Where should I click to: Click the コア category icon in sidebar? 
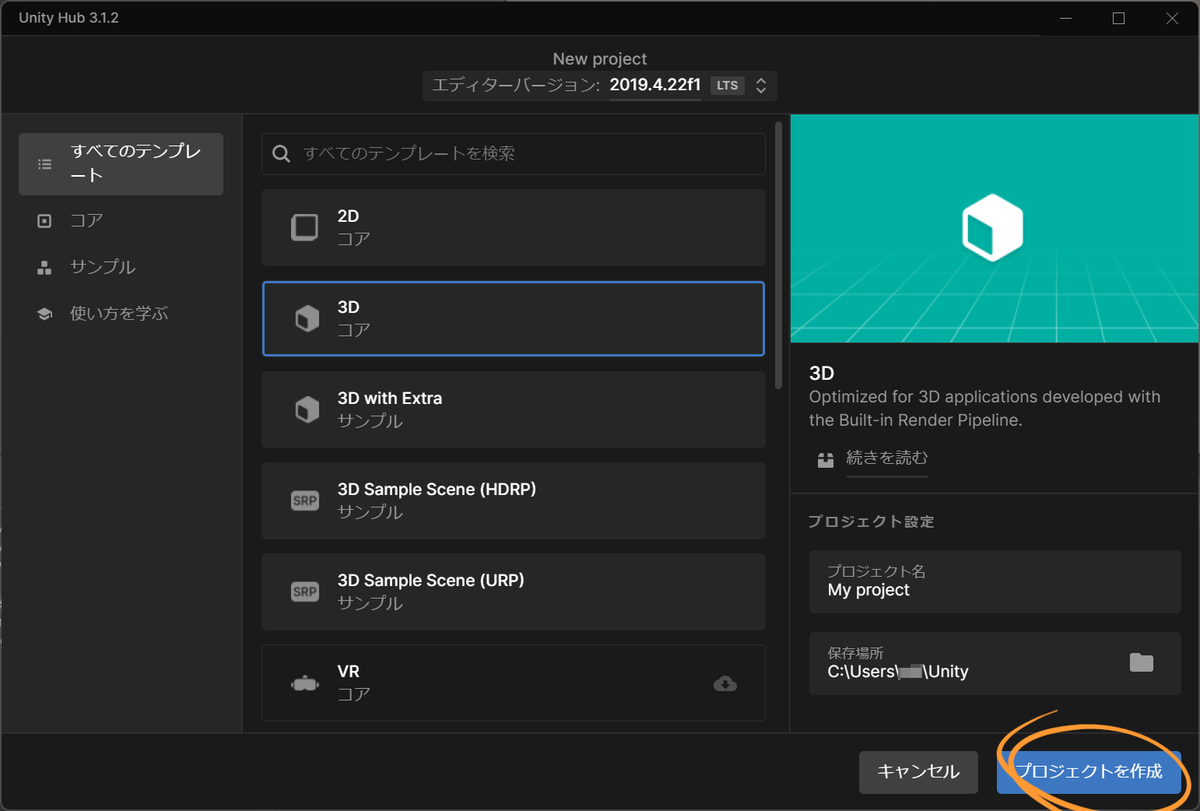click(44, 220)
